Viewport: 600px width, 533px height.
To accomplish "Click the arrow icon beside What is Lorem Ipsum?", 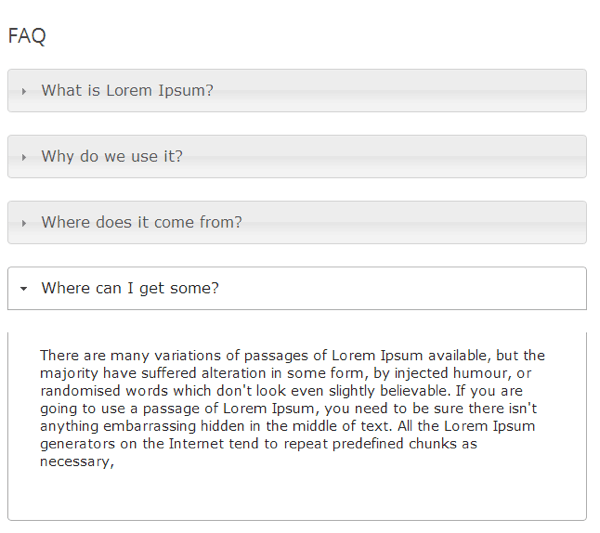I will pyautogui.click(x=24, y=91).
